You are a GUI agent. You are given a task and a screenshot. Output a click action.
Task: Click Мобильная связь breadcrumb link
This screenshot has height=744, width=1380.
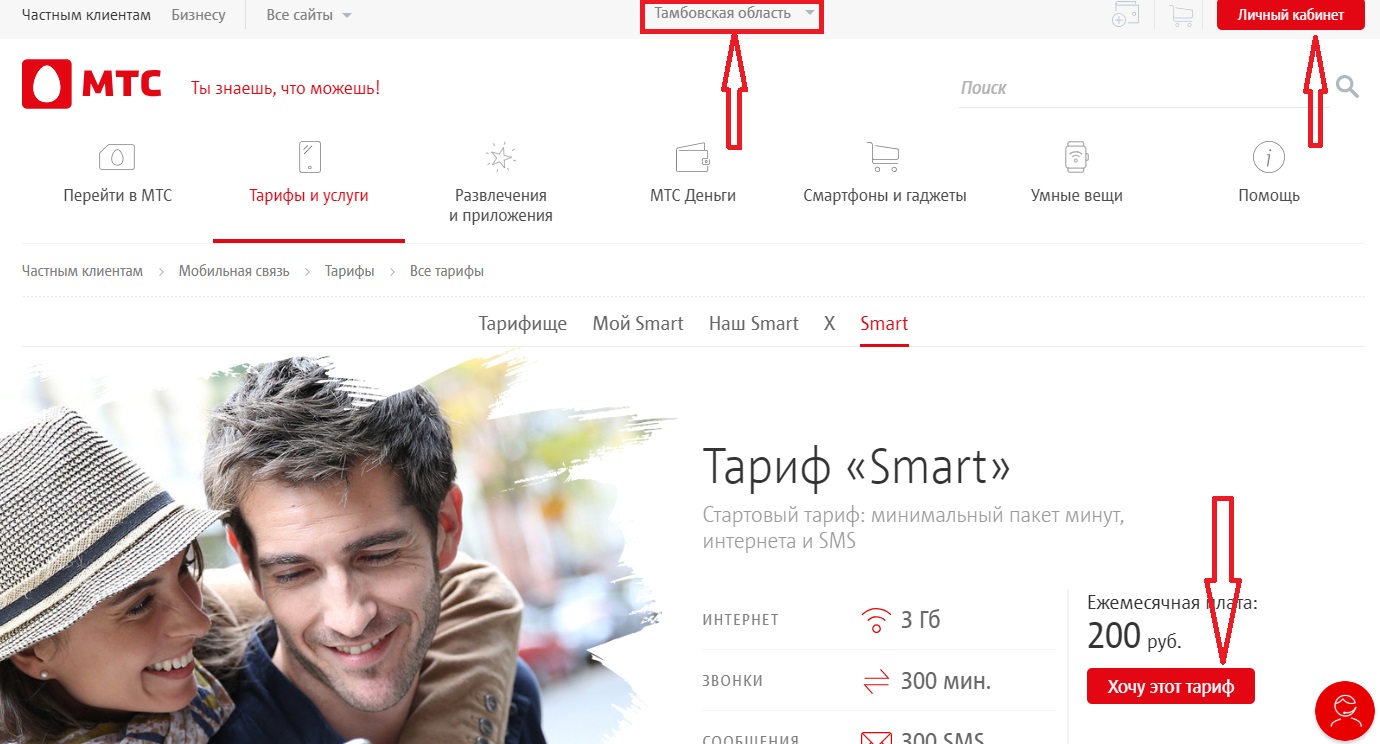pos(234,271)
